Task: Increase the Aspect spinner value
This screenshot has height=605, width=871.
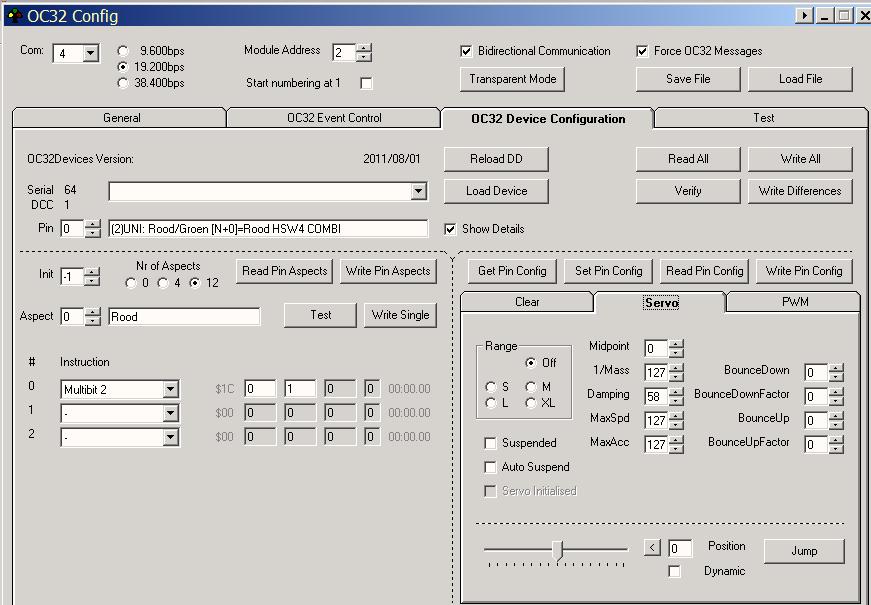Action: 92,312
